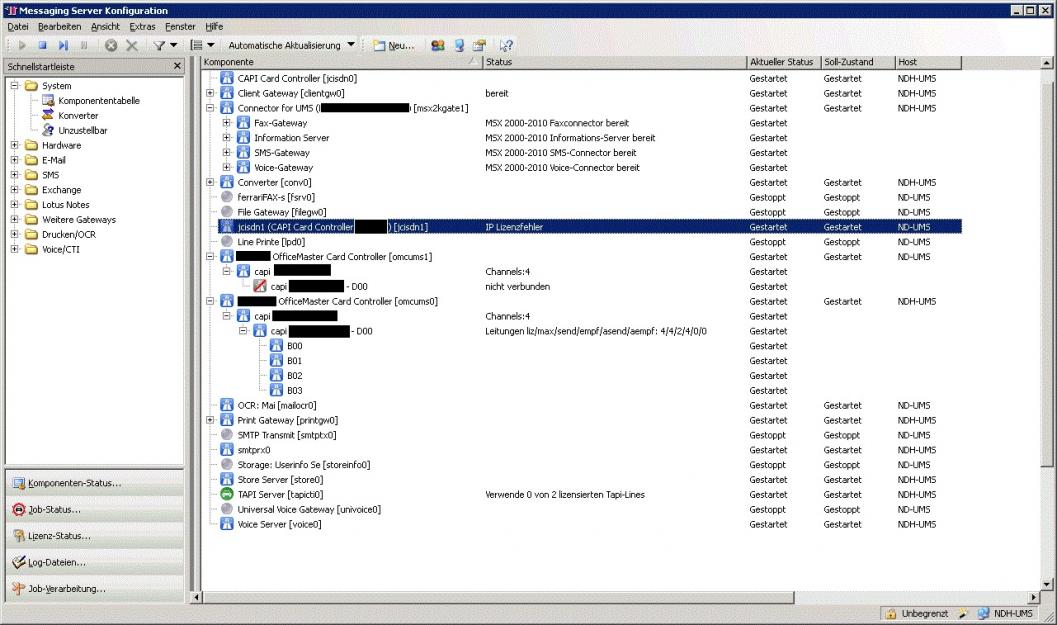Open Unzustellbar in the Schnellstartleiste

(x=82, y=130)
